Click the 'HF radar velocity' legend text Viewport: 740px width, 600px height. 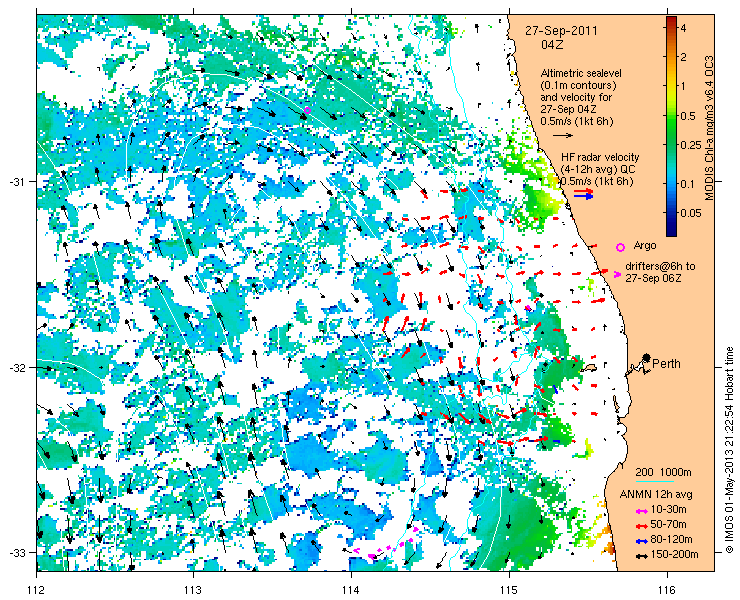600,157
